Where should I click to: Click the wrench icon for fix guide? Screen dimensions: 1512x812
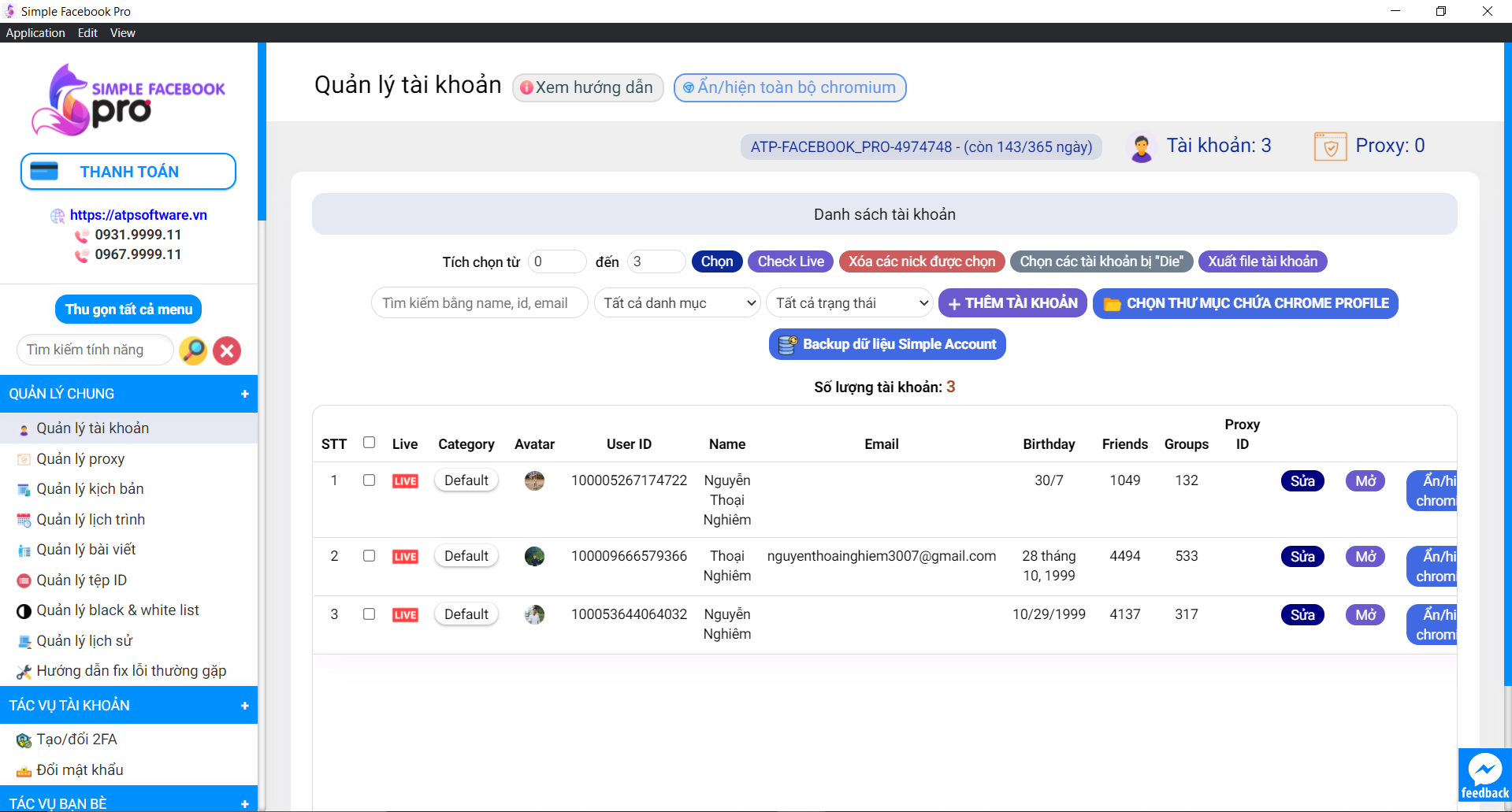[x=24, y=672]
